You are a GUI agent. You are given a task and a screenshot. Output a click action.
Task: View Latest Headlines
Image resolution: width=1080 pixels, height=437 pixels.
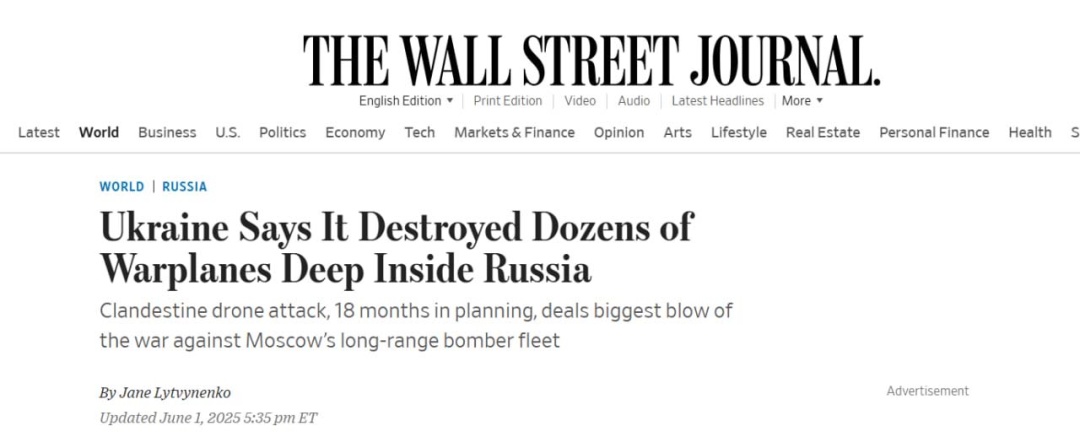(718, 101)
